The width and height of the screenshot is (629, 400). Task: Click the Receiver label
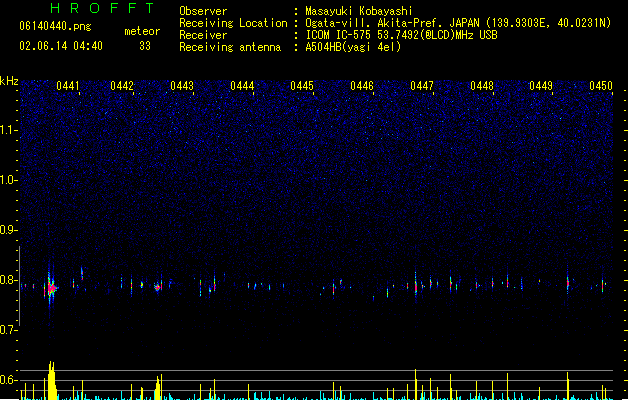203,35
